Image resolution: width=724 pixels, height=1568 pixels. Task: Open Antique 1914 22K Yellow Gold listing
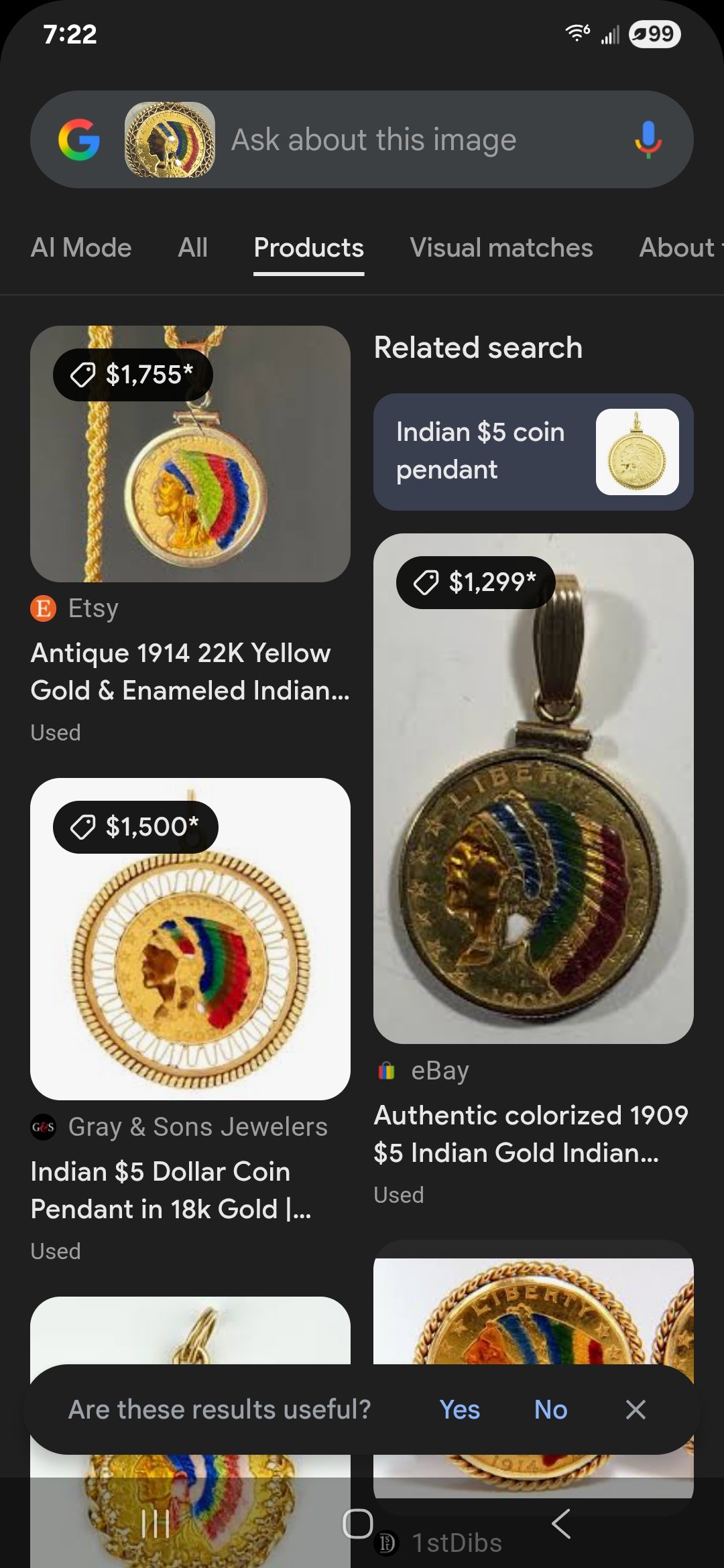tap(190, 671)
